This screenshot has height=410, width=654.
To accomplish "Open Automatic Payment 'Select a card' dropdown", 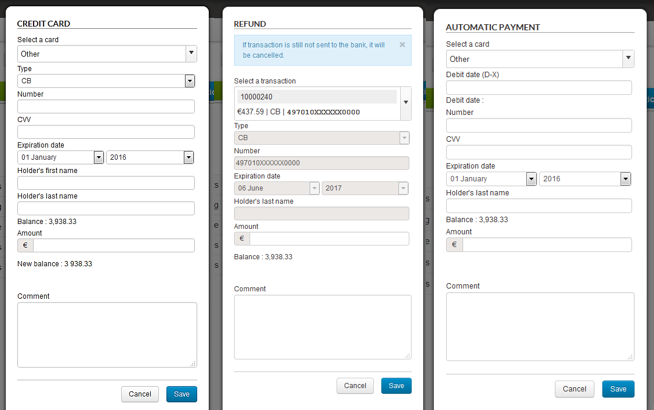I will (x=539, y=59).
